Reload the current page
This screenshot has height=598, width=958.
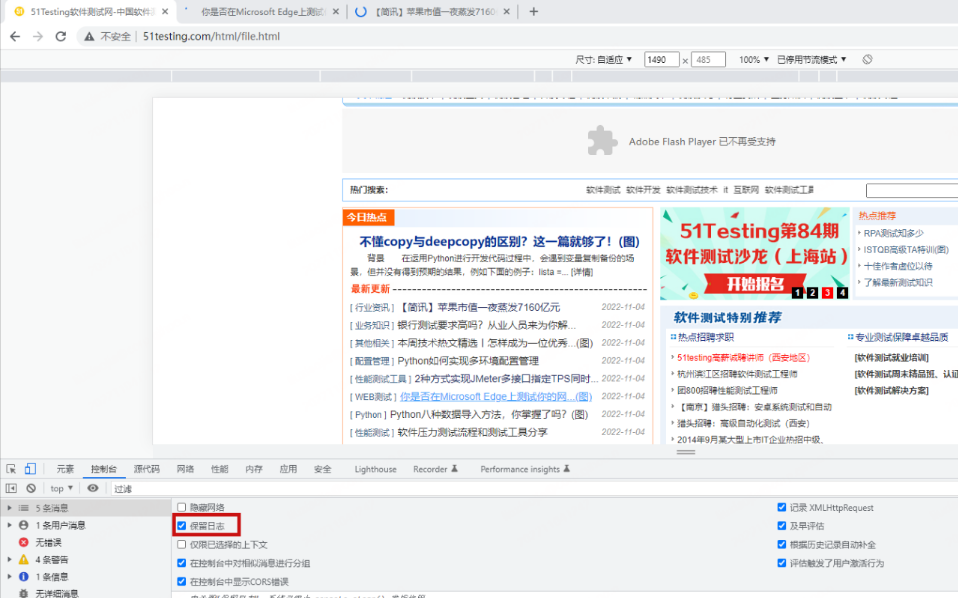pos(60,37)
